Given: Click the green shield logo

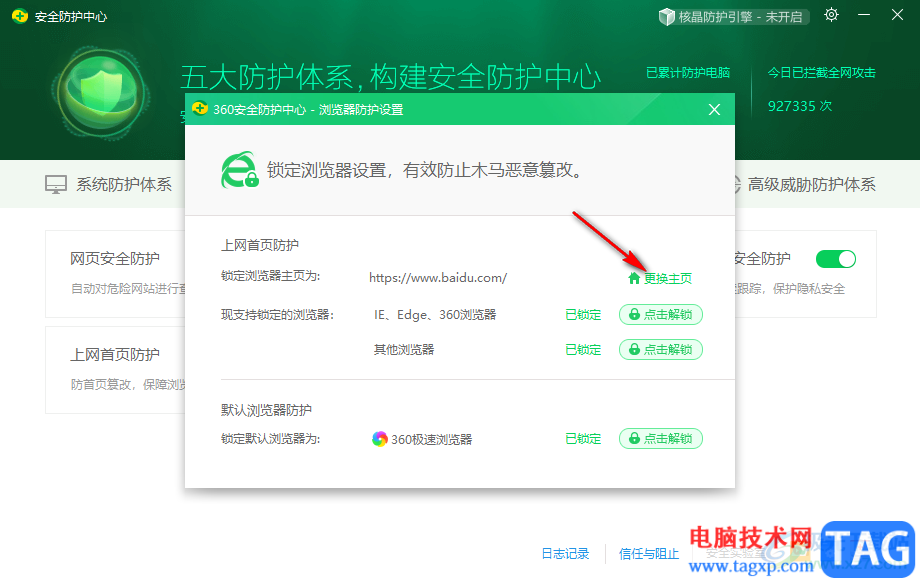Looking at the screenshot, I should click(101, 93).
